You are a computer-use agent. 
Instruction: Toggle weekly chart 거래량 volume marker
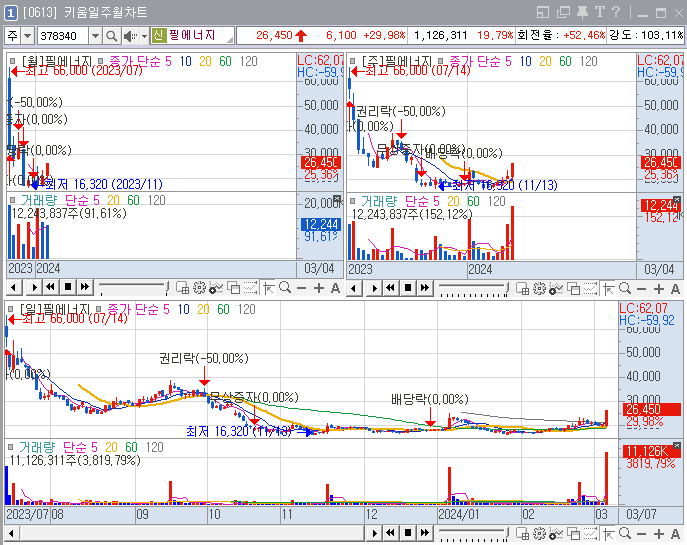click(x=352, y=201)
